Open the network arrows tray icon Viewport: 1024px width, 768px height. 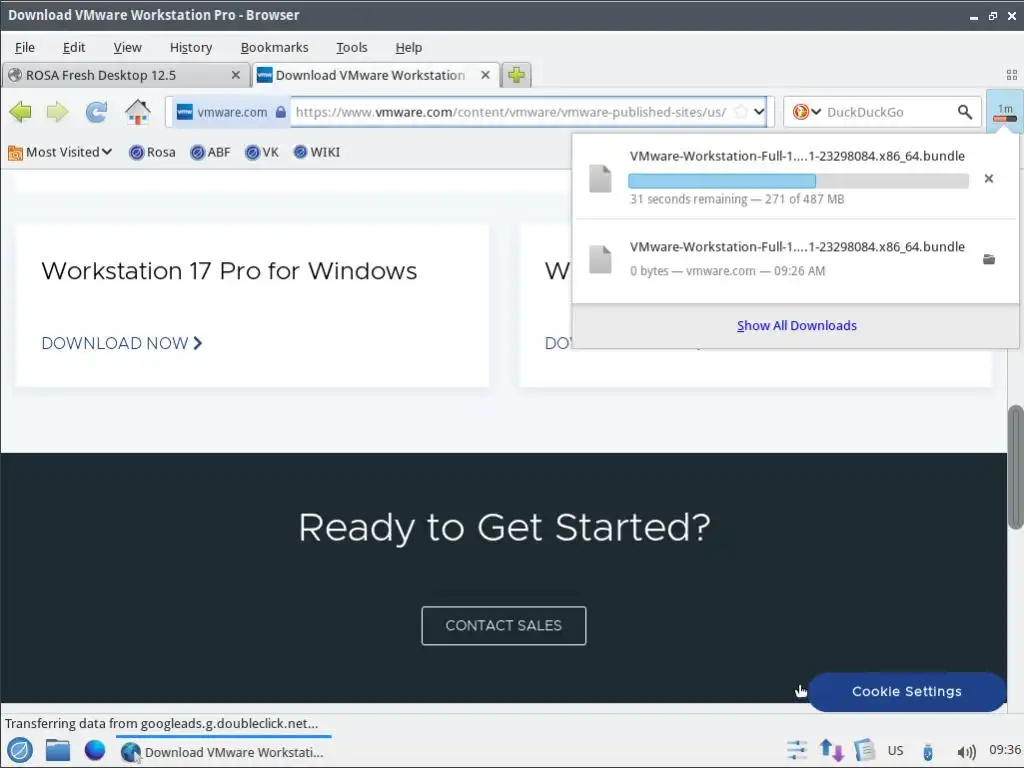click(831, 750)
